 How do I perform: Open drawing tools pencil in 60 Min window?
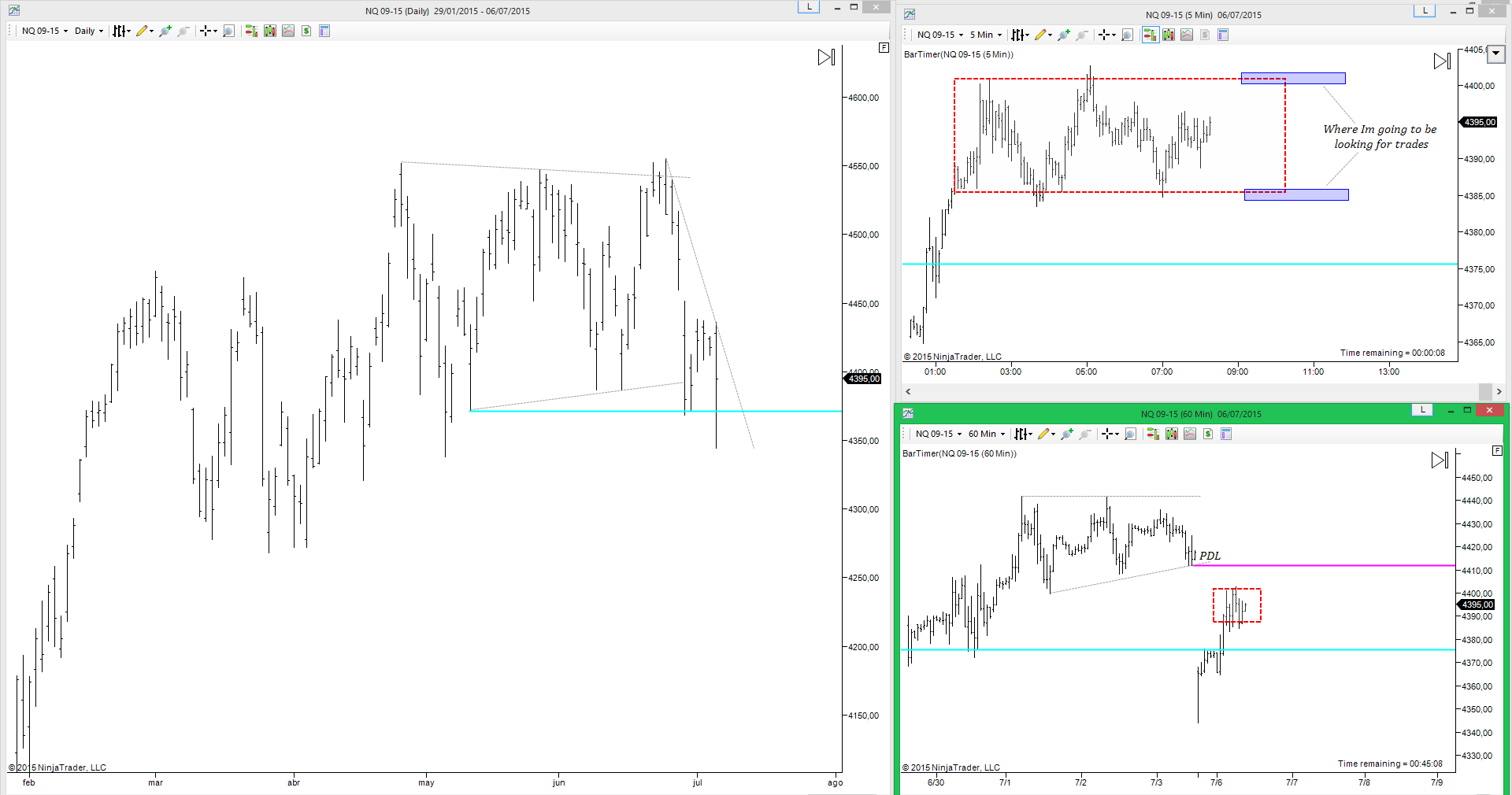(1046, 434)
